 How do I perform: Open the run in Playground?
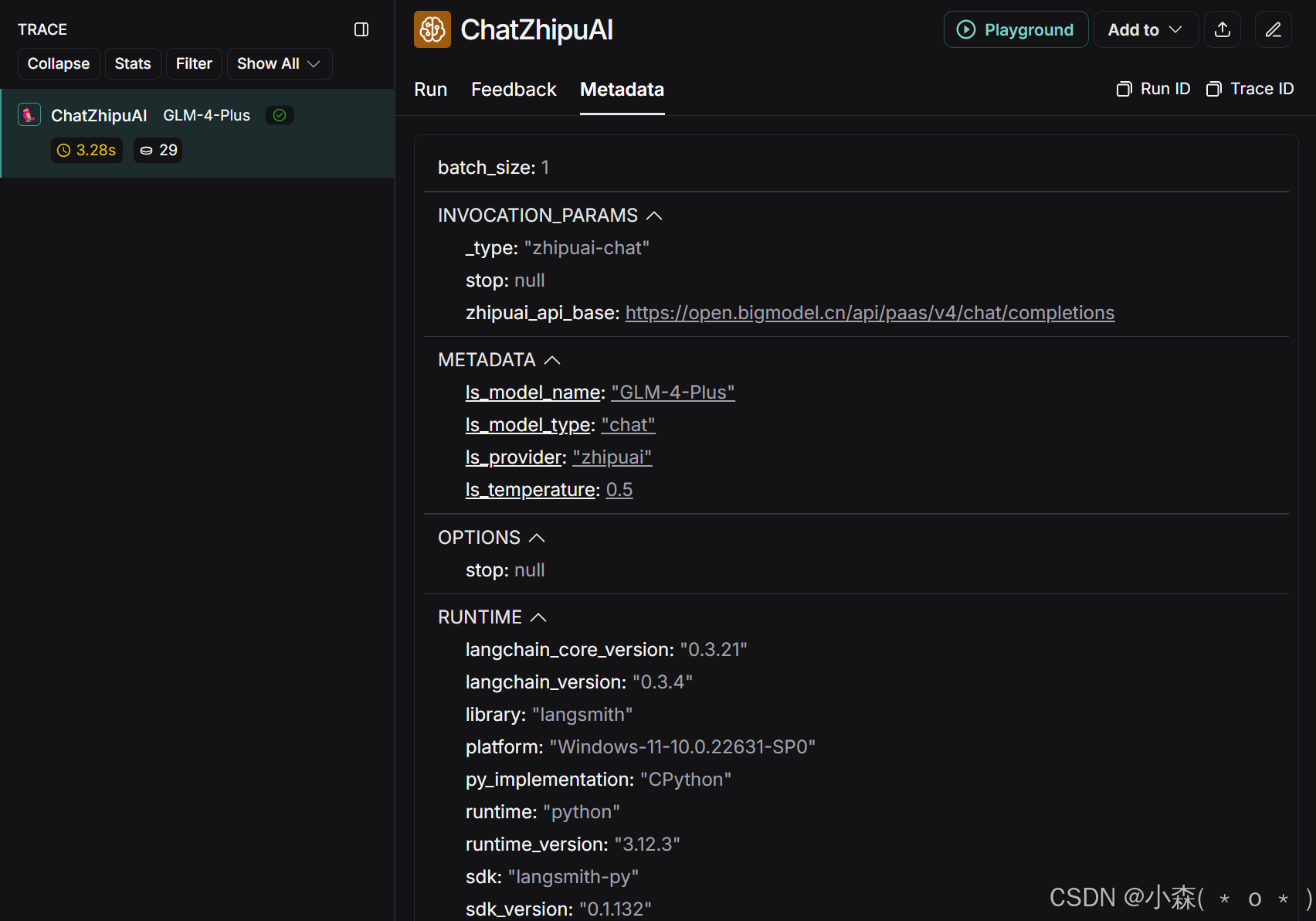[x=1016, y=29]
